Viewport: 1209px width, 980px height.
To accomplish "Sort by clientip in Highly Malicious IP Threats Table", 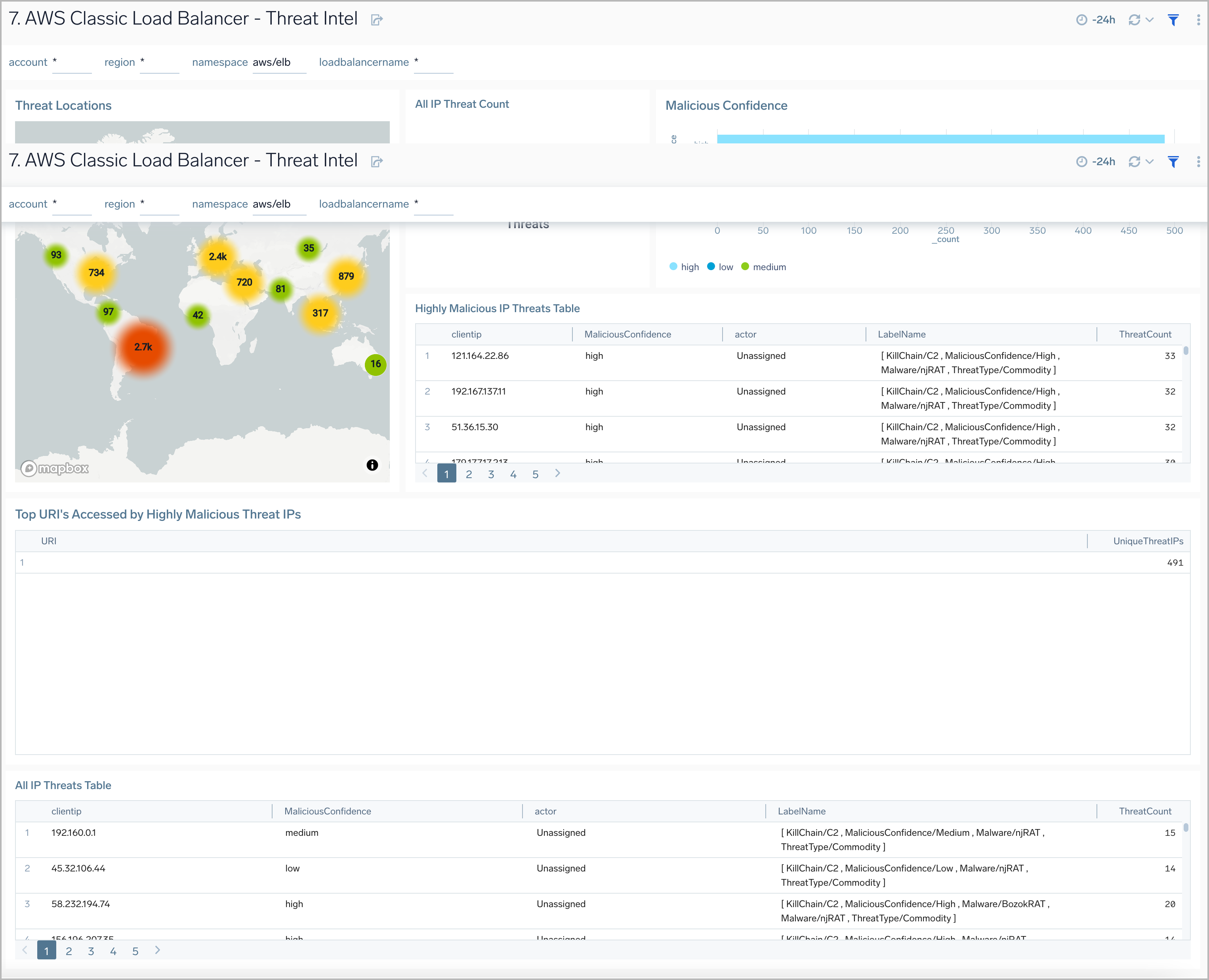I will click(x=467, y=334).
